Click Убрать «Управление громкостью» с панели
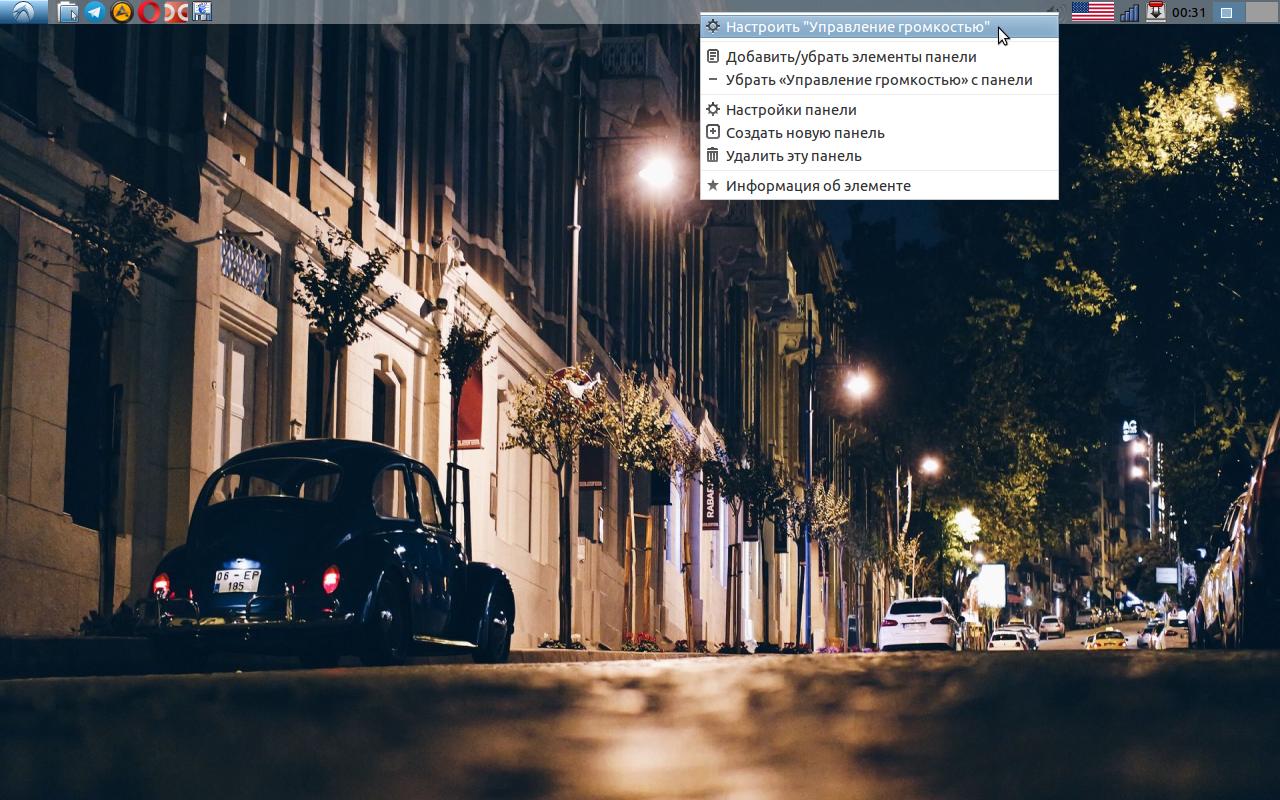Image resolution: width=1280 pixels, height=800 pixels. [x=879, y=80]
